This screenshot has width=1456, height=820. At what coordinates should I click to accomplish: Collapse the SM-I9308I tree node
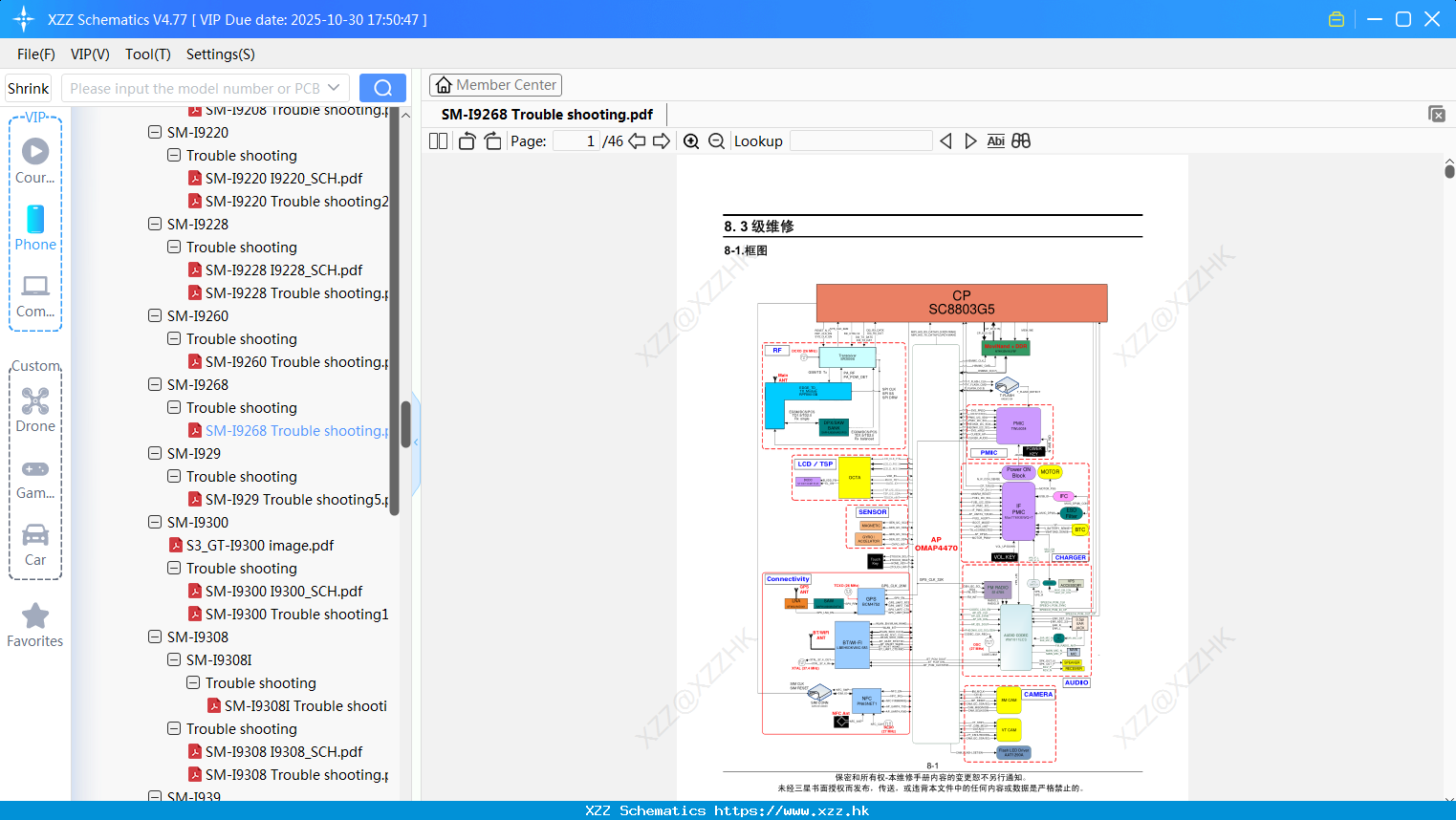click(174, 660)
